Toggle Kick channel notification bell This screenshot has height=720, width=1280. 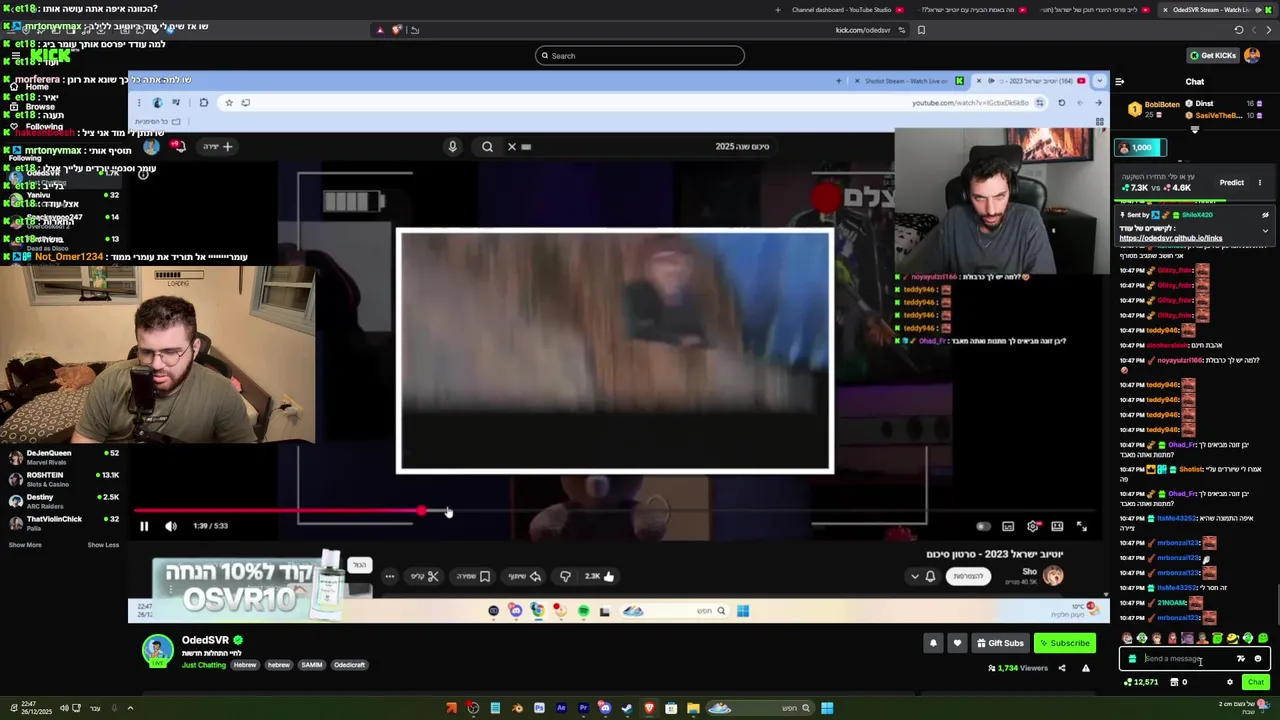point(933,643)
